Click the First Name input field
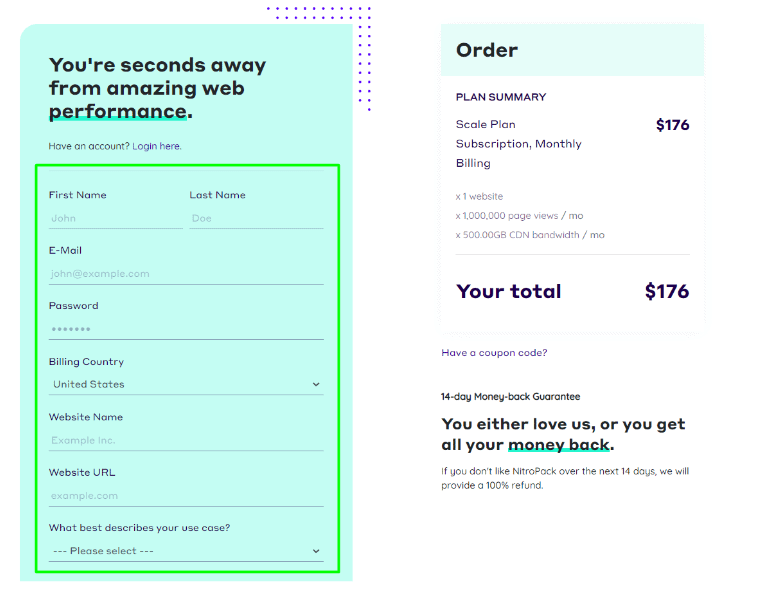Viewport: 762px width, 599px height. 116,219
